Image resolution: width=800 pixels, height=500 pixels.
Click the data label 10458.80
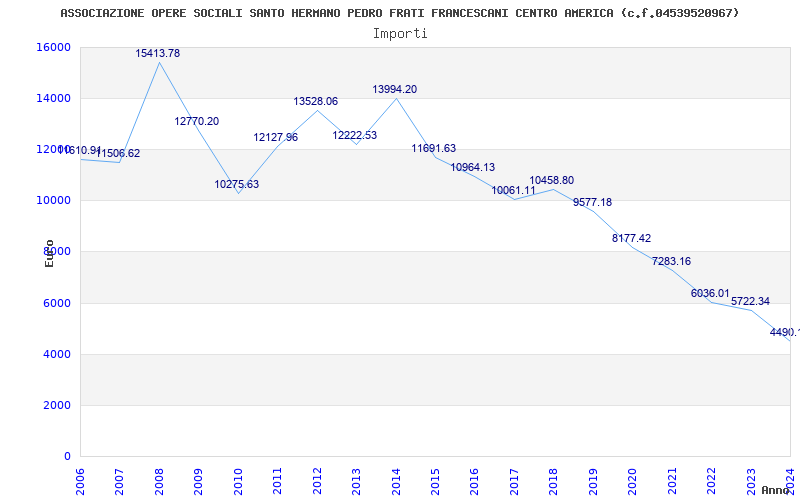coord(552,180)
